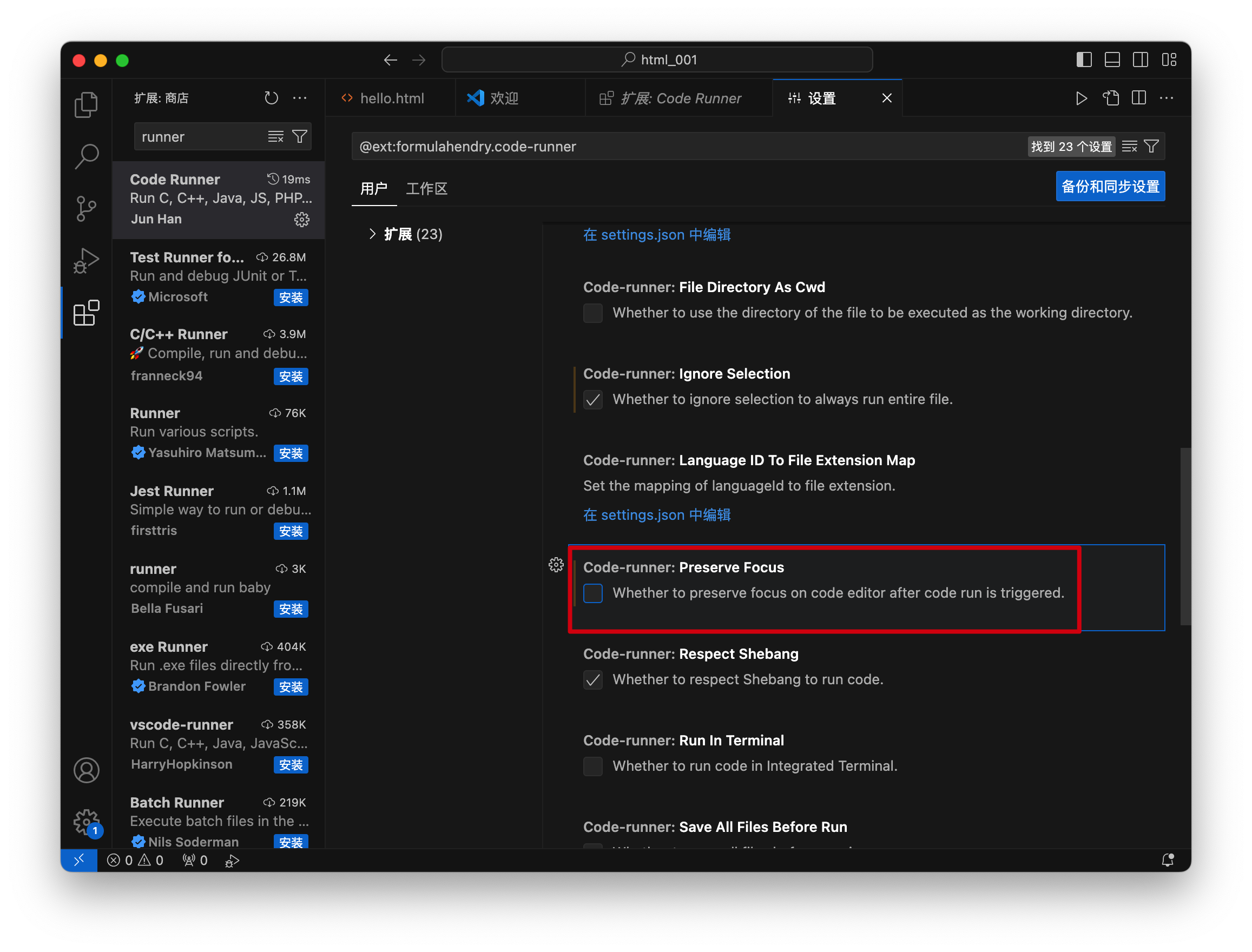The height and width of the screenshot is (952, 1252).
Task: Install the C/C++ Runner extension
Action: click(x=291, y=376)
